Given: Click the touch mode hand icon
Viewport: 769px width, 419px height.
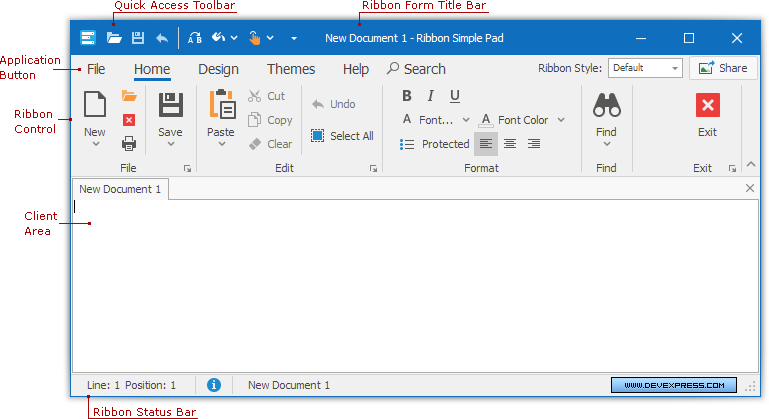Looking at the screenshot, I should pyautogui.click(x=255, y=38).
